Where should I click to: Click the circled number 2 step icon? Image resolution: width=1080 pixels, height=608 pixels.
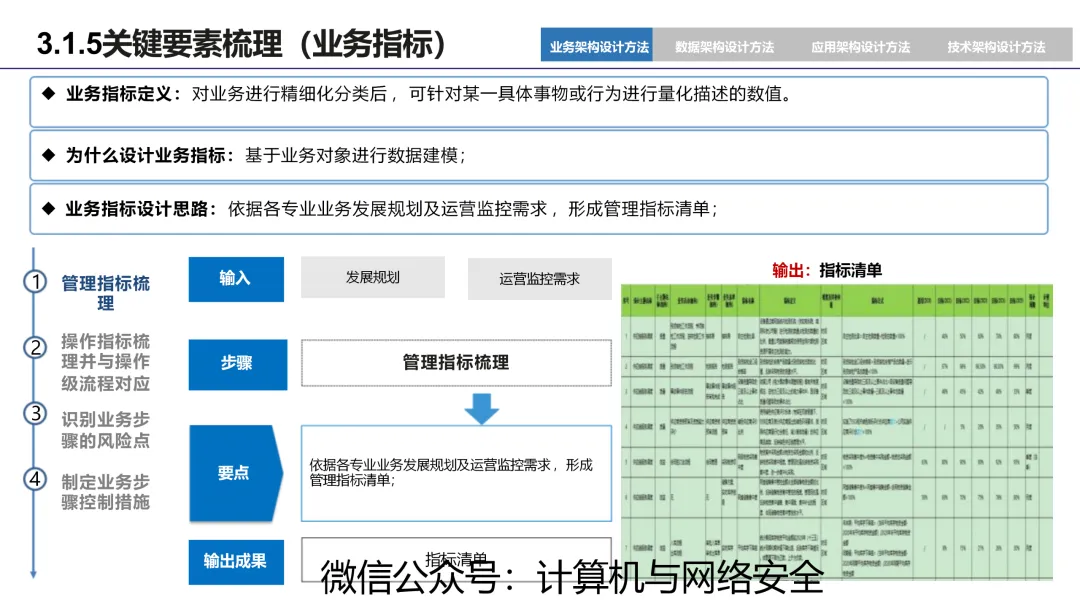click(x=35, y=347)
